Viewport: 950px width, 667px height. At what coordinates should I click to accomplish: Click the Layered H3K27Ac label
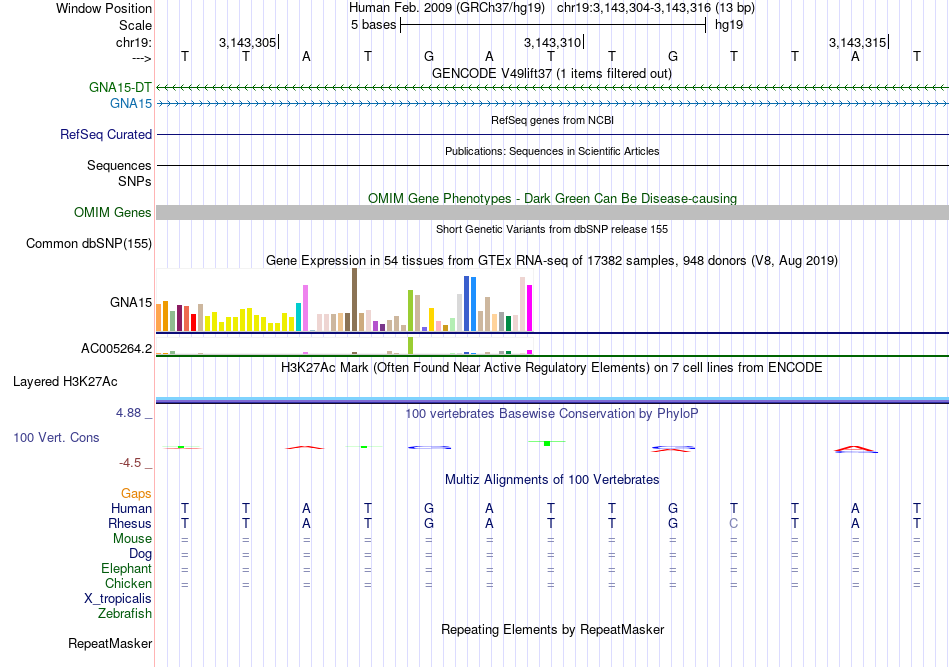[65, 382]
